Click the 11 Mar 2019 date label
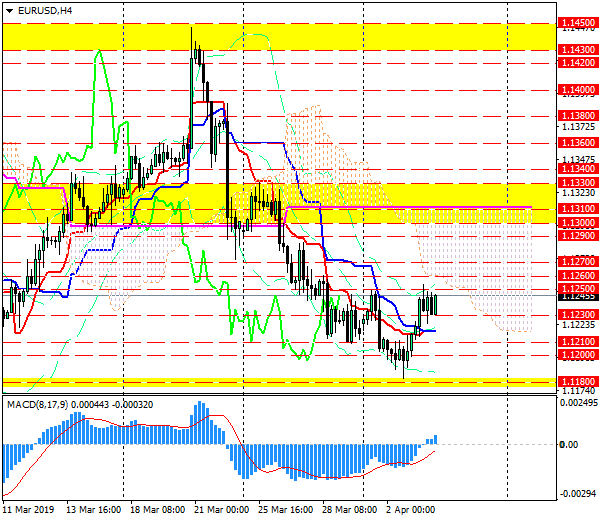The width and height of the screenshot is (602, 521). coord(28,510)
